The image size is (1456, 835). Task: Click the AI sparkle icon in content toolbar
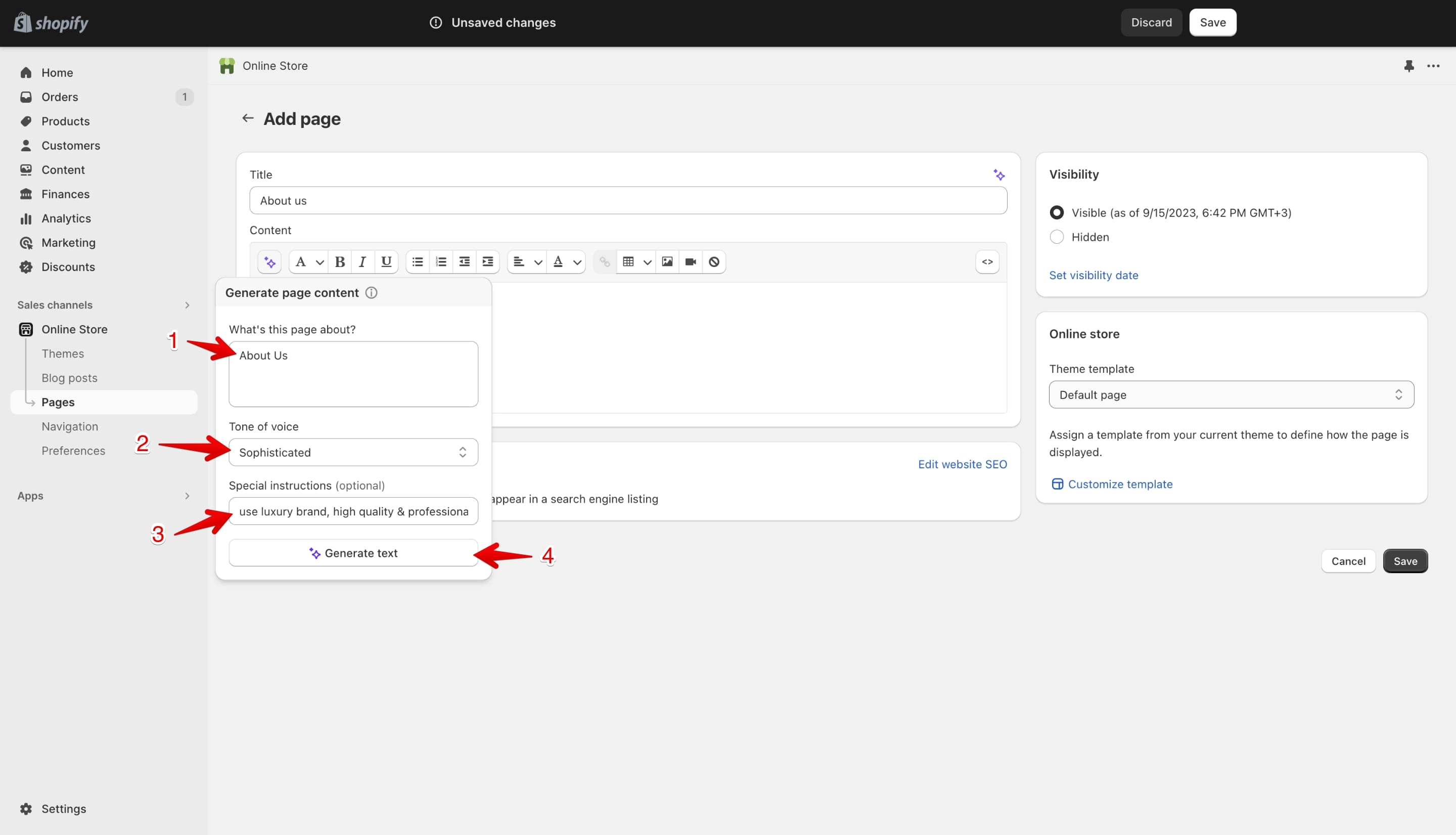(269, 262)
